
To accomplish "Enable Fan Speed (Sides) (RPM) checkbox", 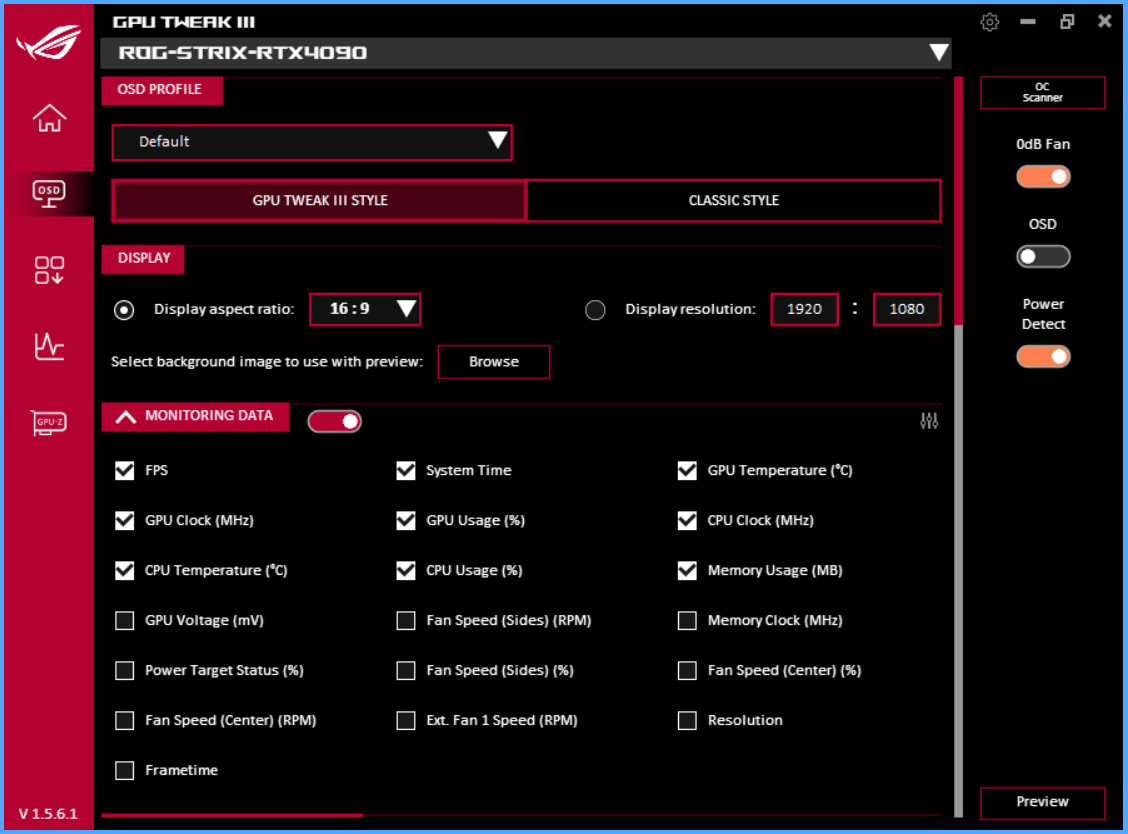I will click(406, 620).
